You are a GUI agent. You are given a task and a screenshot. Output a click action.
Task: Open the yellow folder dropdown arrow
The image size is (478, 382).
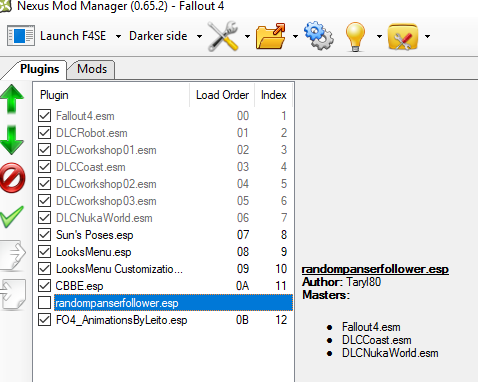(427, 36)
